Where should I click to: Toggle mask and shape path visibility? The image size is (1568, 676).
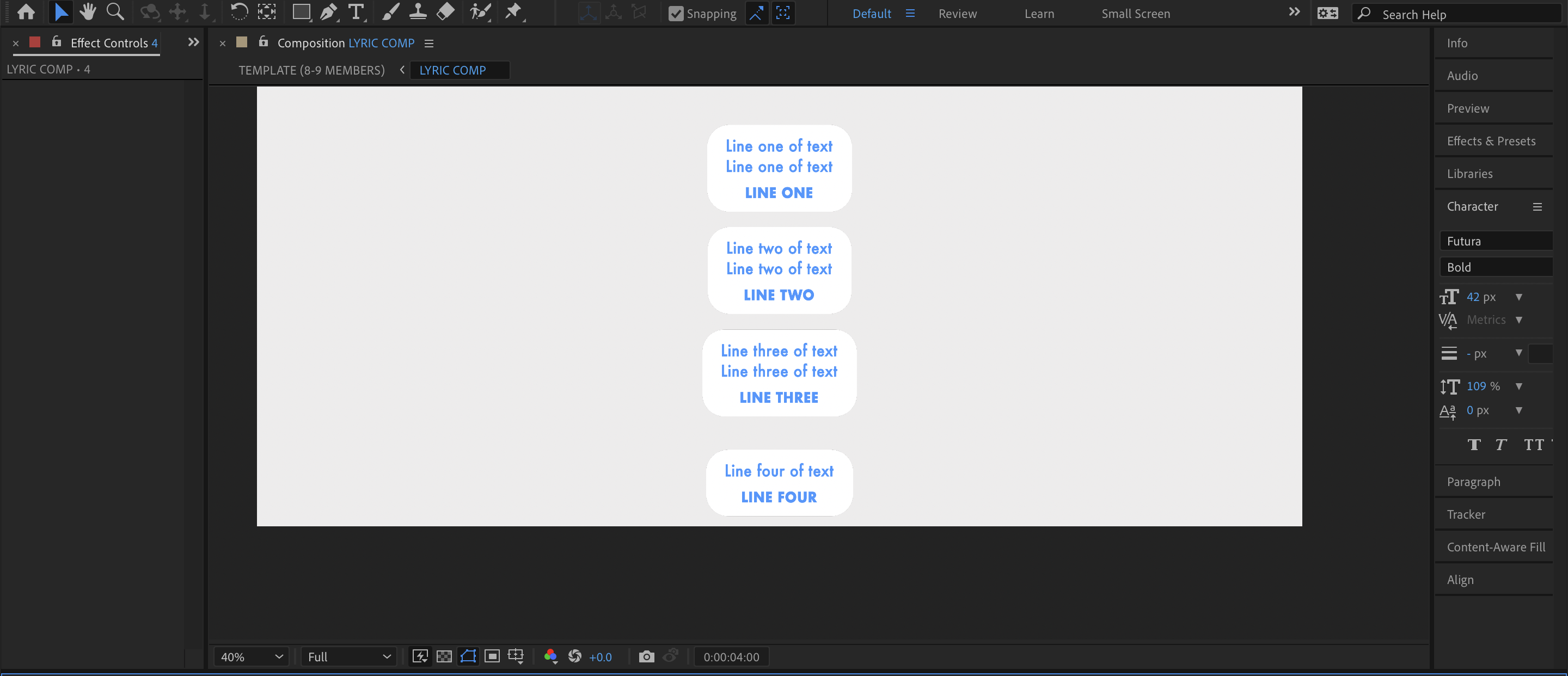(x=468, y=656)
